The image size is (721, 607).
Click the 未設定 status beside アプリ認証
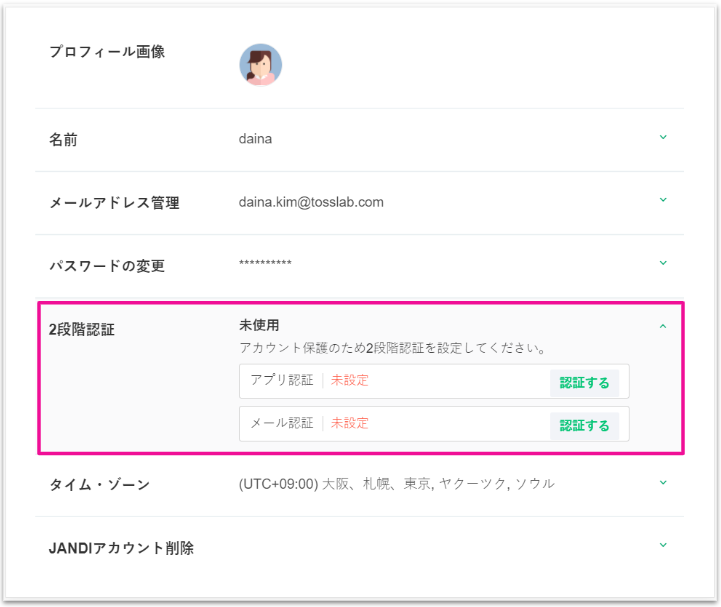coord(350,380)
